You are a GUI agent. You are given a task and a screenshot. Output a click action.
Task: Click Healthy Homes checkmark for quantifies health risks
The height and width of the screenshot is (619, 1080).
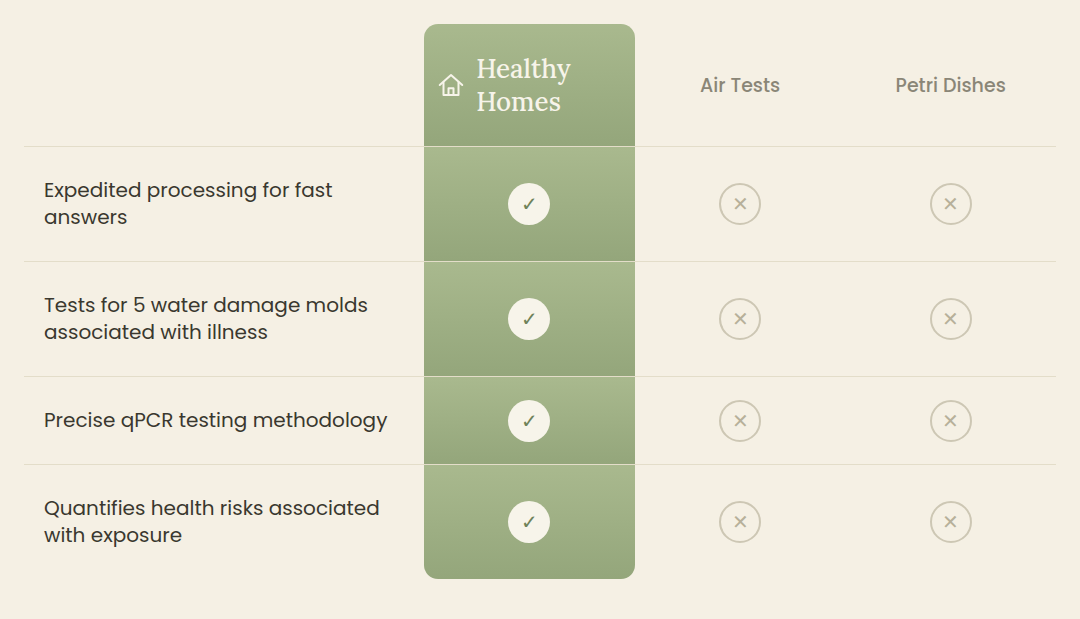tap(529, 522)
